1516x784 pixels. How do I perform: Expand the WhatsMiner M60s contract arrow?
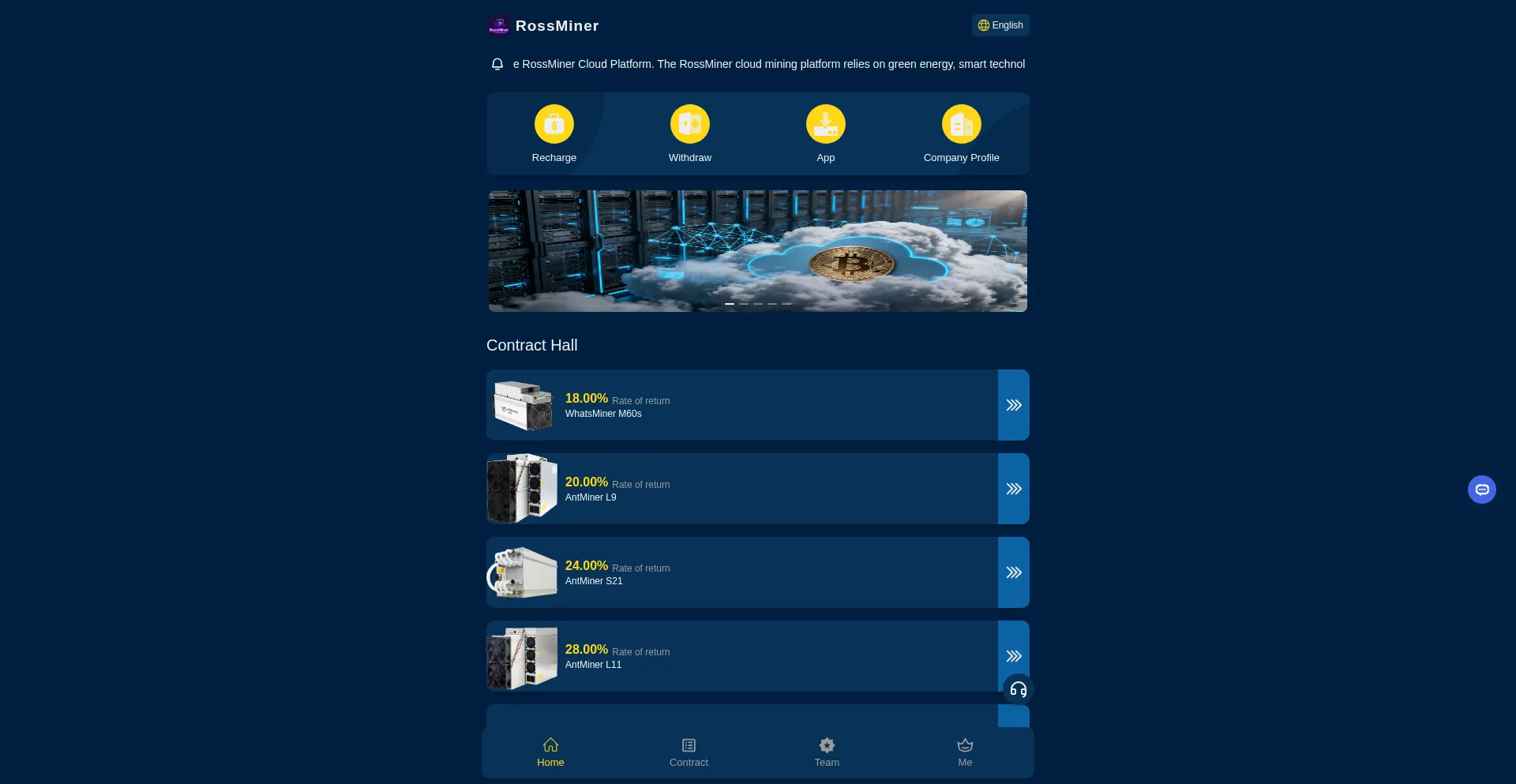tap(1013, 405)
